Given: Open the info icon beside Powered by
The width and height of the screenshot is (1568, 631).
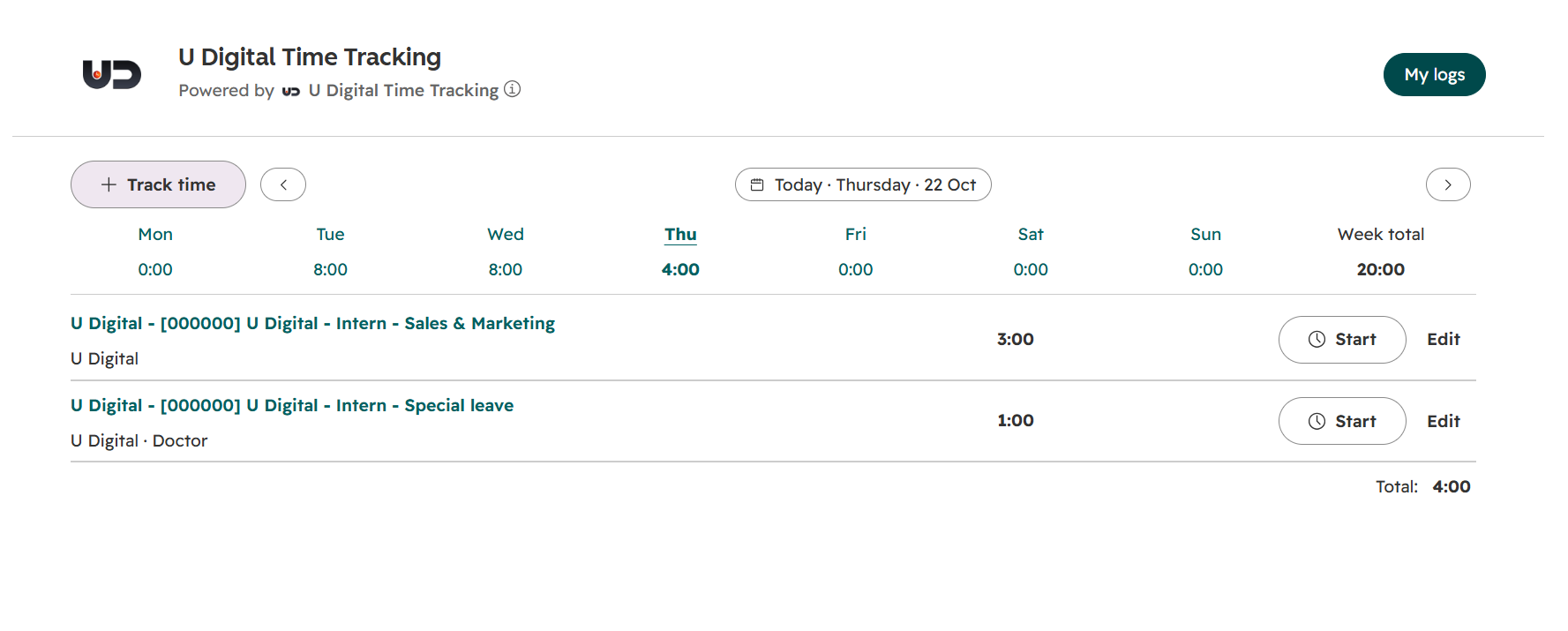Looking at the screenshot, I should pos(512,89).
